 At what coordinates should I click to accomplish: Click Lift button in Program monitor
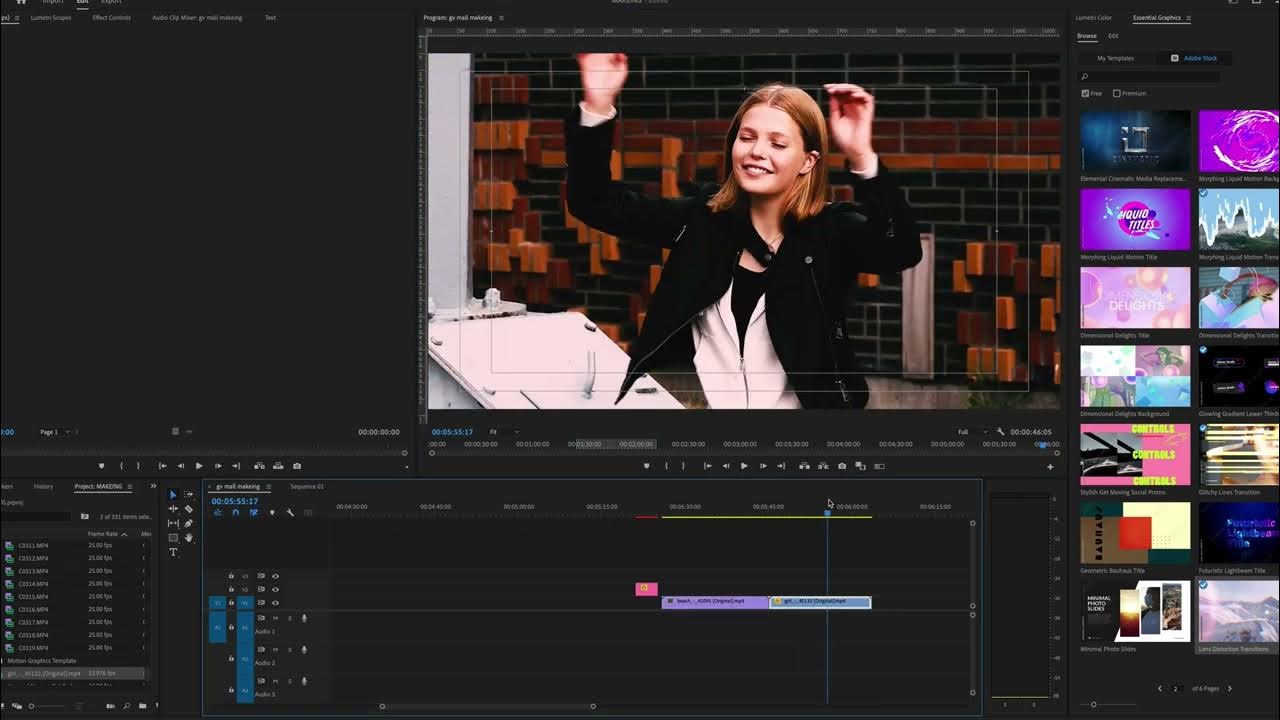804,466
